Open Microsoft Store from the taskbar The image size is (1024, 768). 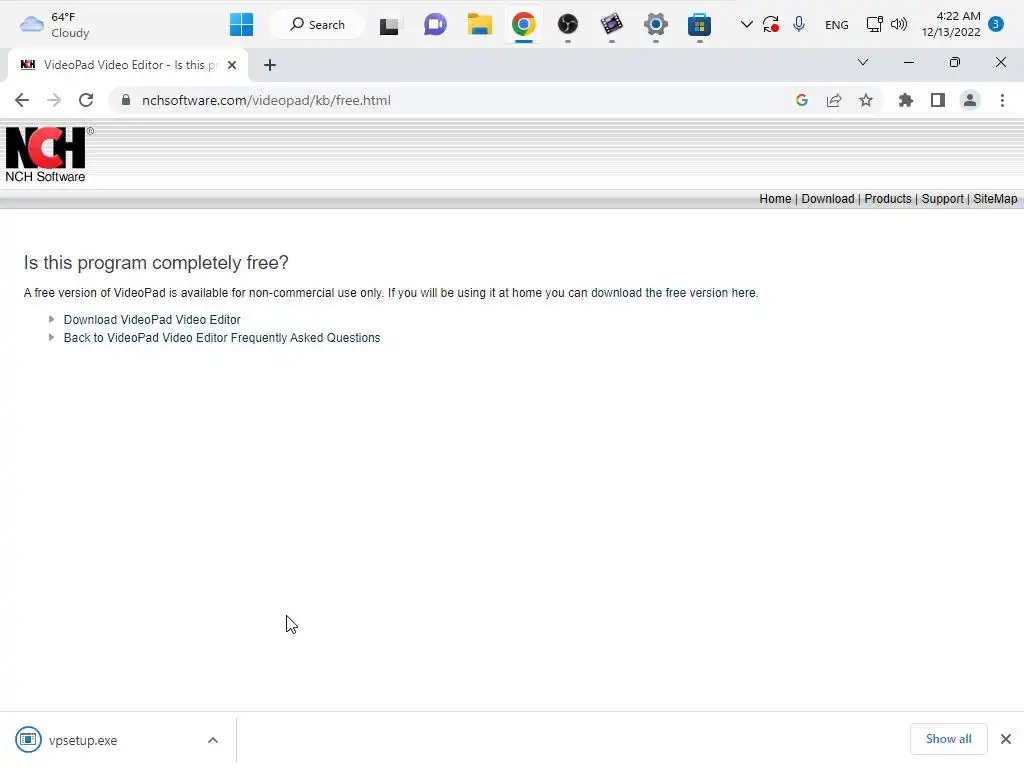tap(699, 25)
